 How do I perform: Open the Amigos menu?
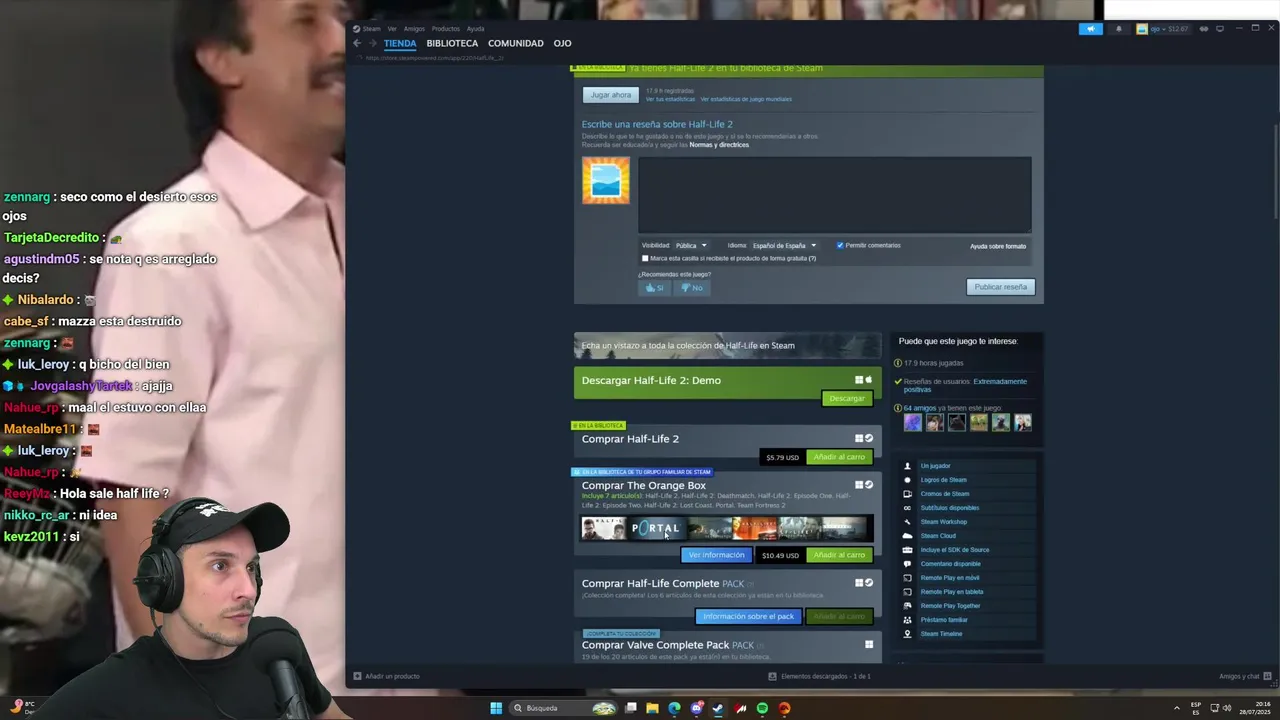[x=414, y=29]
